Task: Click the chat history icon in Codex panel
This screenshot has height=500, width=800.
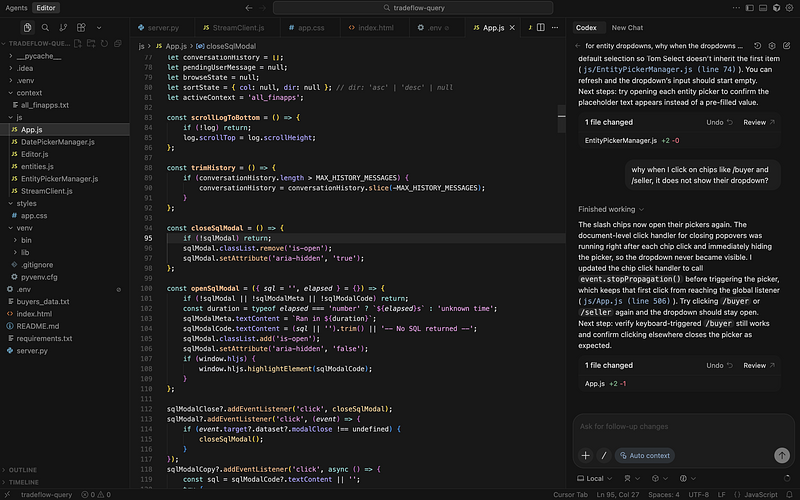Action: click(x=757, y=45)
